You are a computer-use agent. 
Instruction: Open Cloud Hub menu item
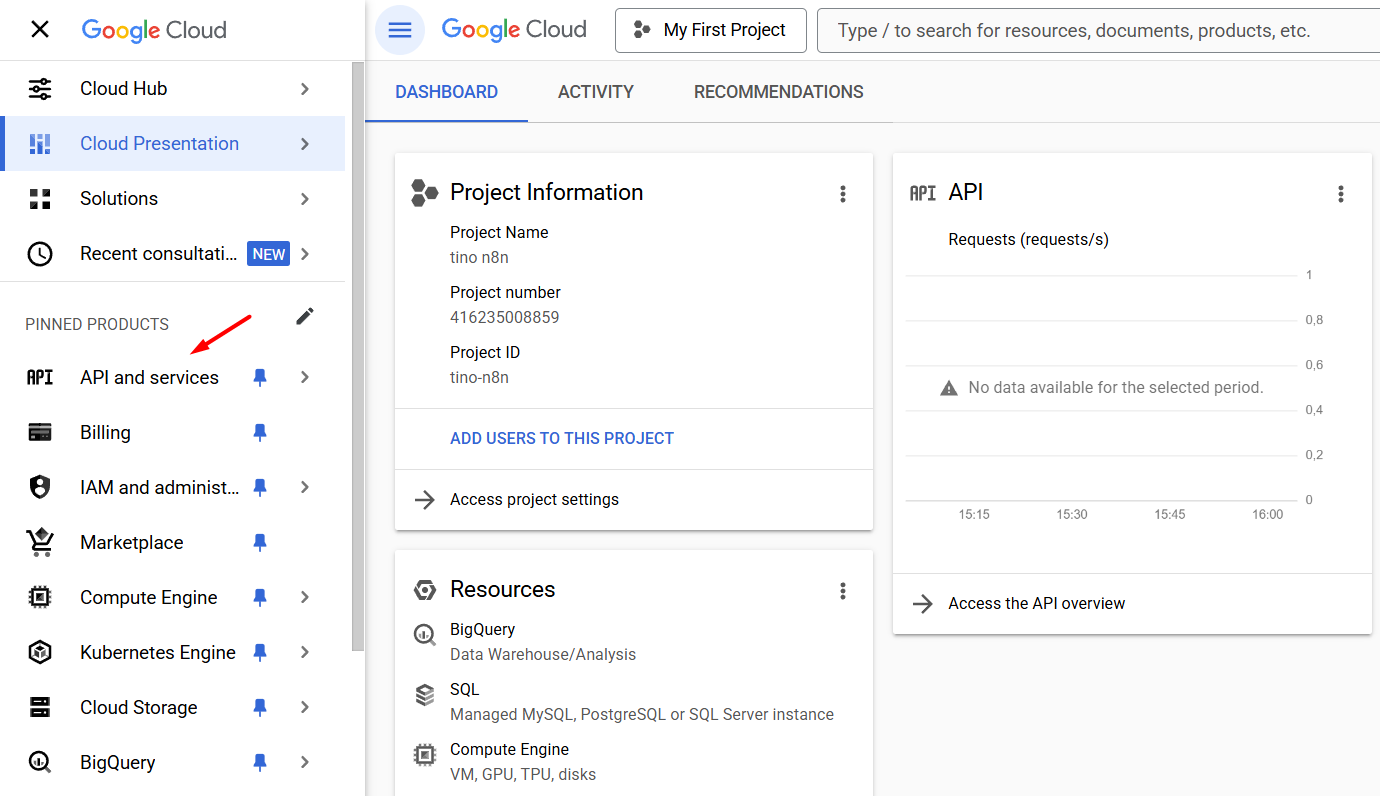point(172,89)
